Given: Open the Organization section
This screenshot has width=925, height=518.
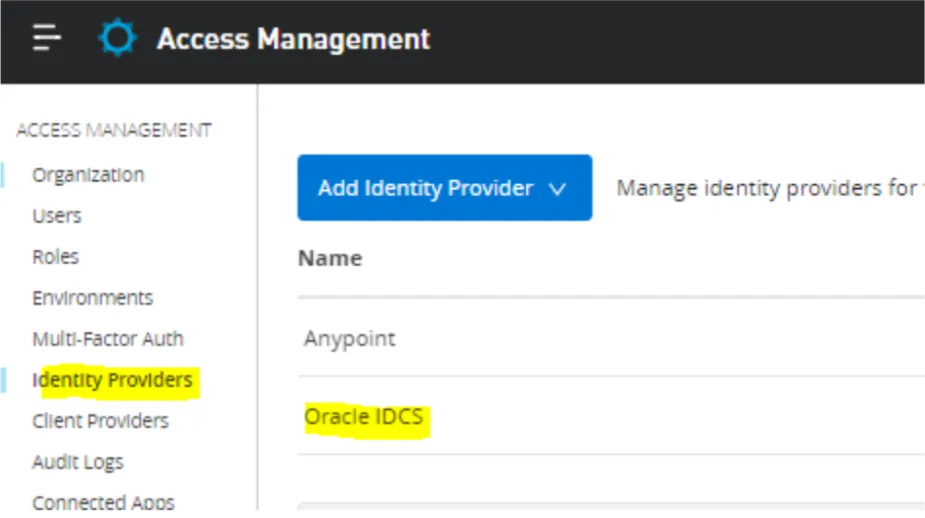Looking at the screenshot, I should 88,175.
